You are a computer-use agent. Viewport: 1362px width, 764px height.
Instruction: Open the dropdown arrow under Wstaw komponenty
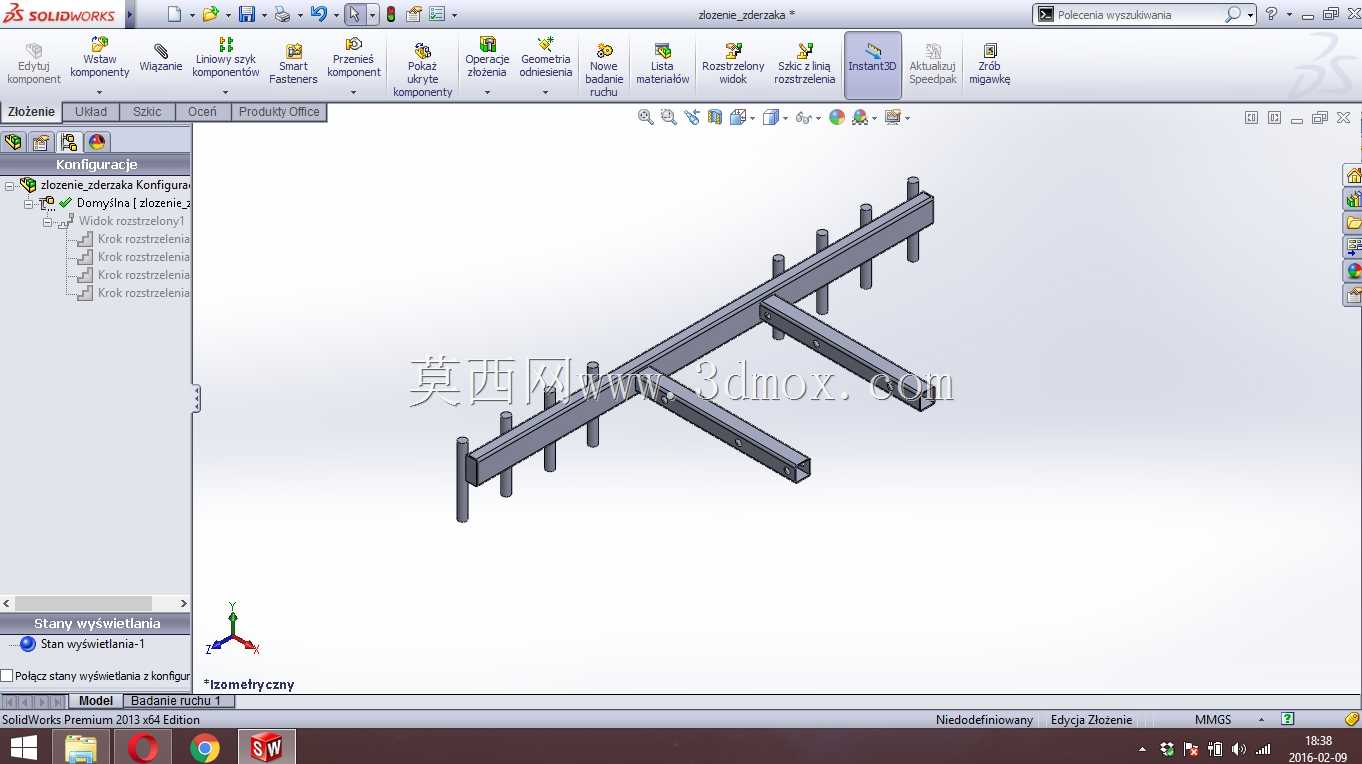(x=100, y=93)
